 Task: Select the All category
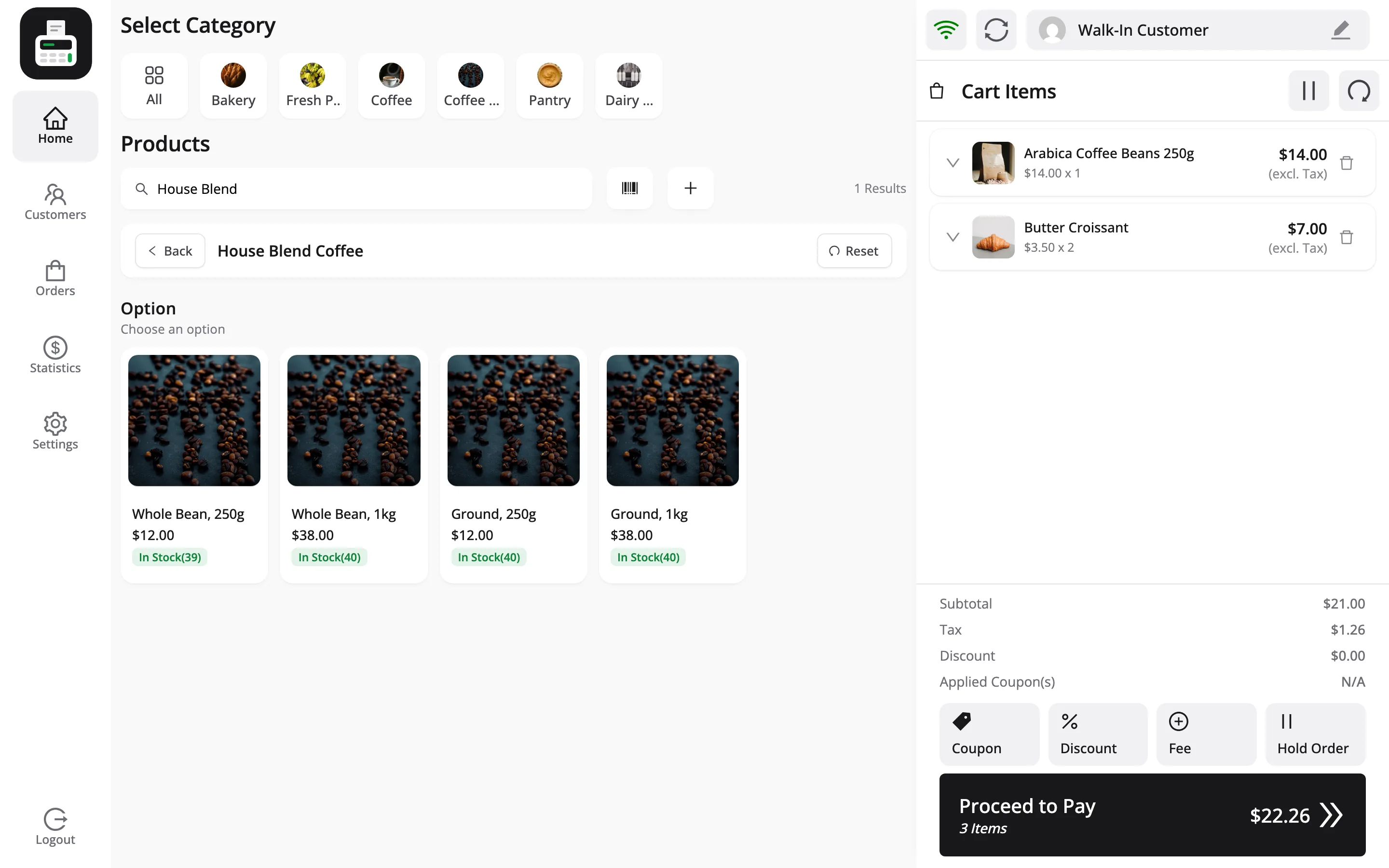pyautogui.click(x=154, y=86)
